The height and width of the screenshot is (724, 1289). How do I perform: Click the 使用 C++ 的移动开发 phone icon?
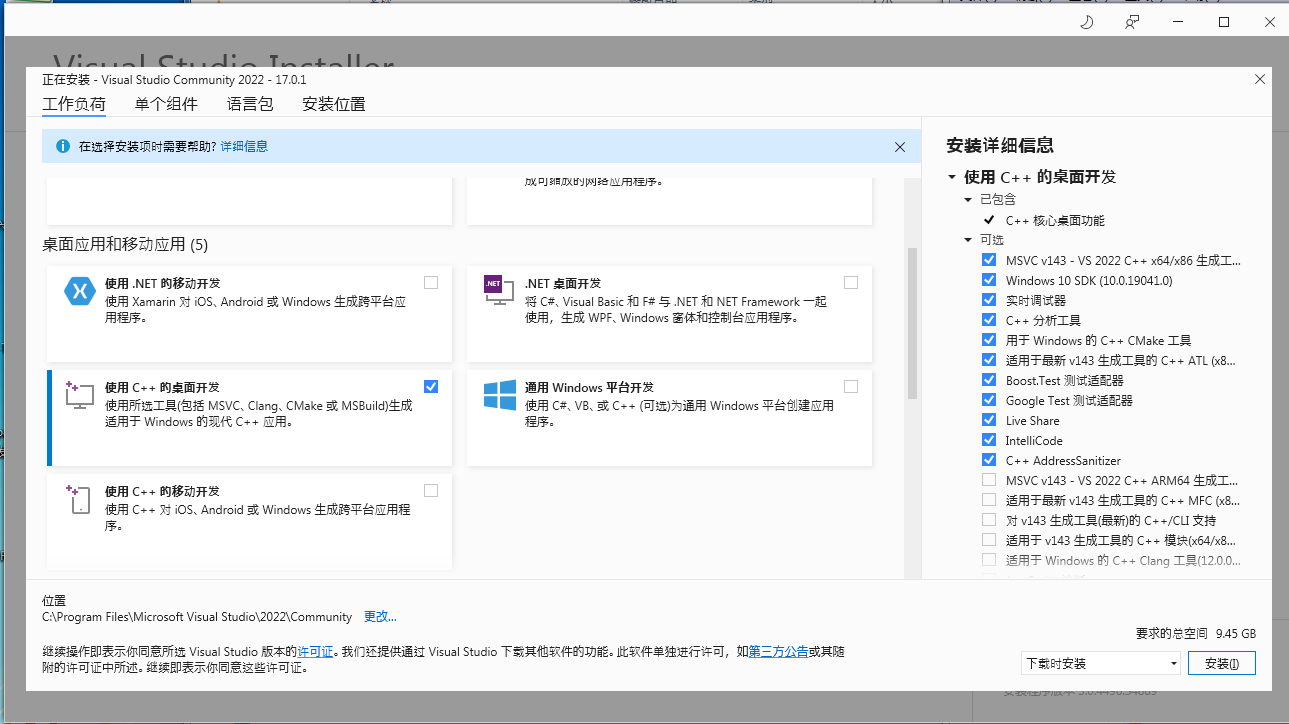tap(79, 499)
